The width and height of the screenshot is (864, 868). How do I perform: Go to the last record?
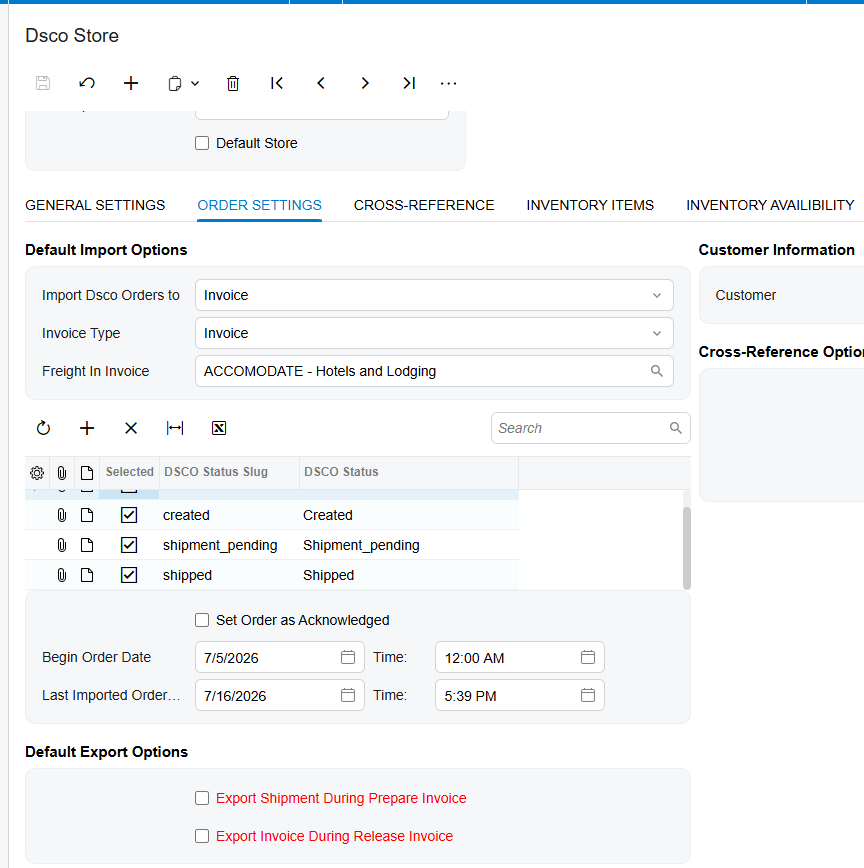click(409, 84)
